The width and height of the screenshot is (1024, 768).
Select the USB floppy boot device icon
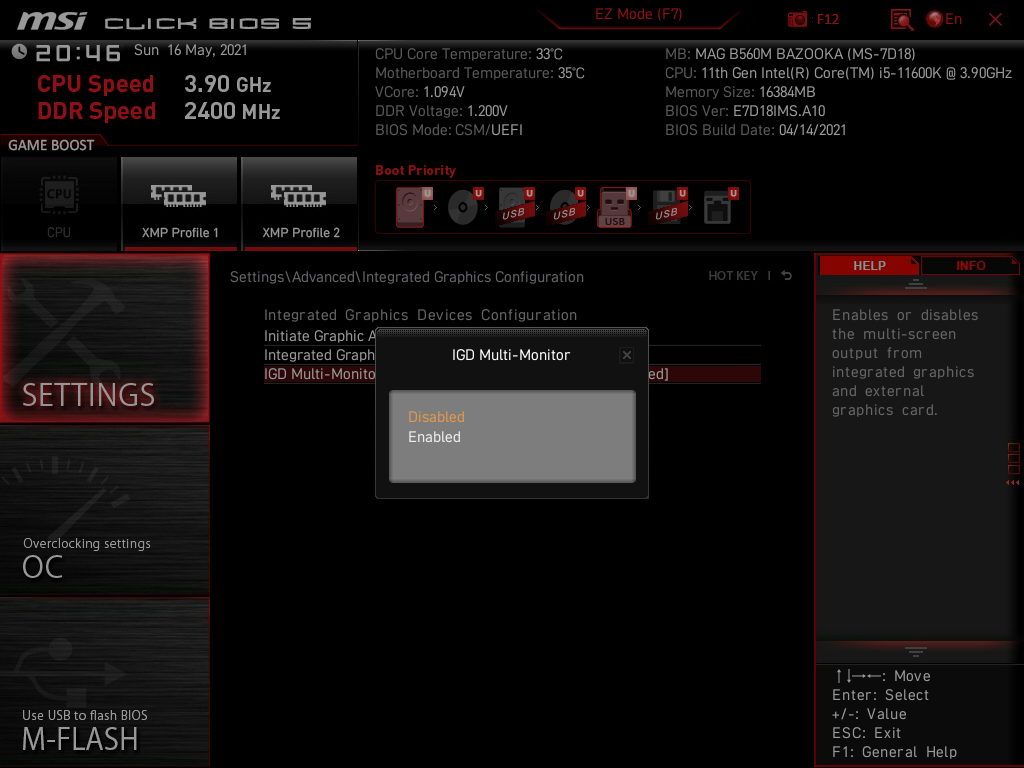coord(668,207)
